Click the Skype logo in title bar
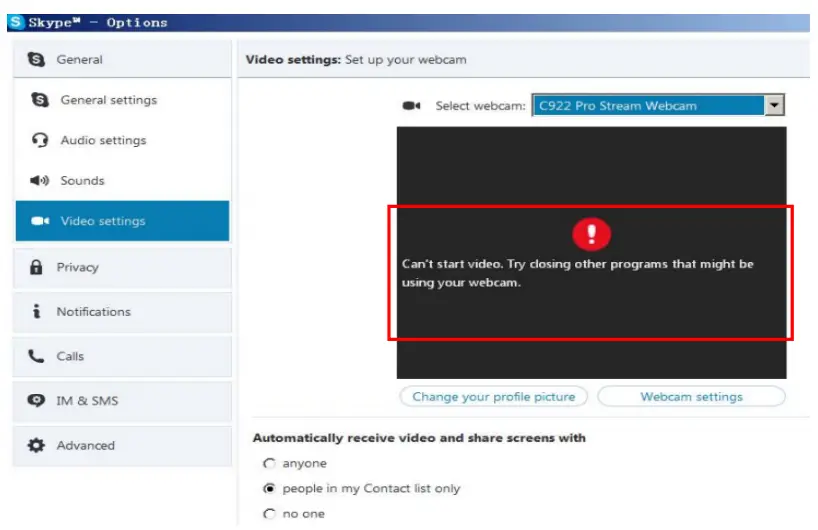Image resolution: width=818 pixels, height=530 pixels. (17, 22)
